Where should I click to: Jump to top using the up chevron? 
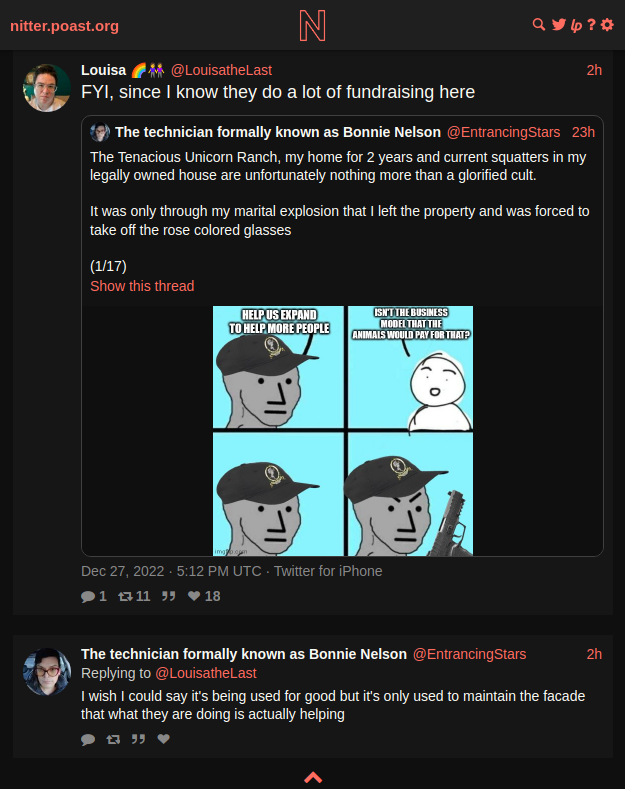[313, 777]
